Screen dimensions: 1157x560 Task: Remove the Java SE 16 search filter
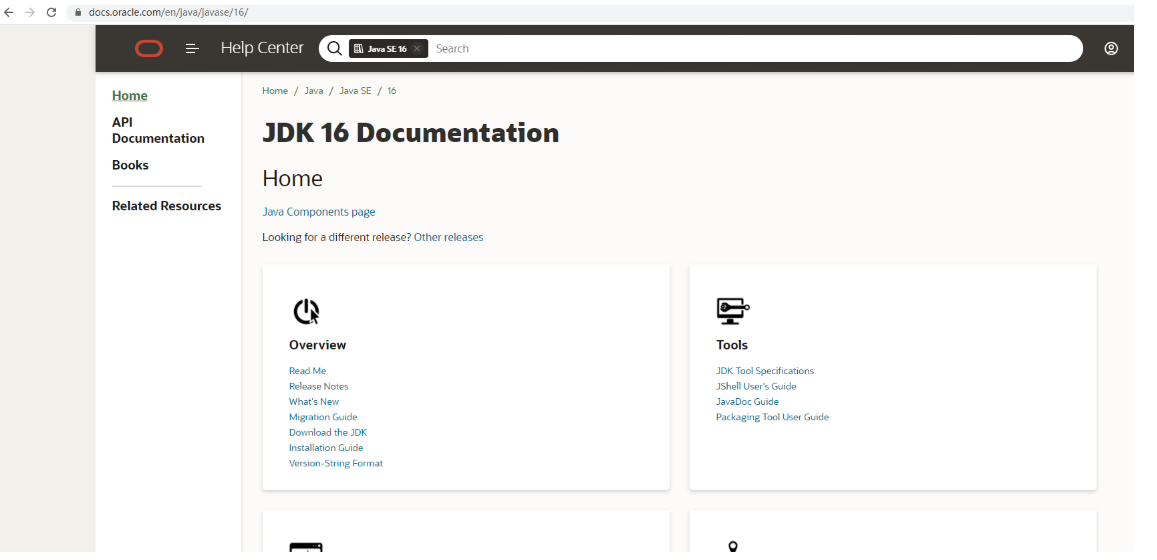click(417, 49)
